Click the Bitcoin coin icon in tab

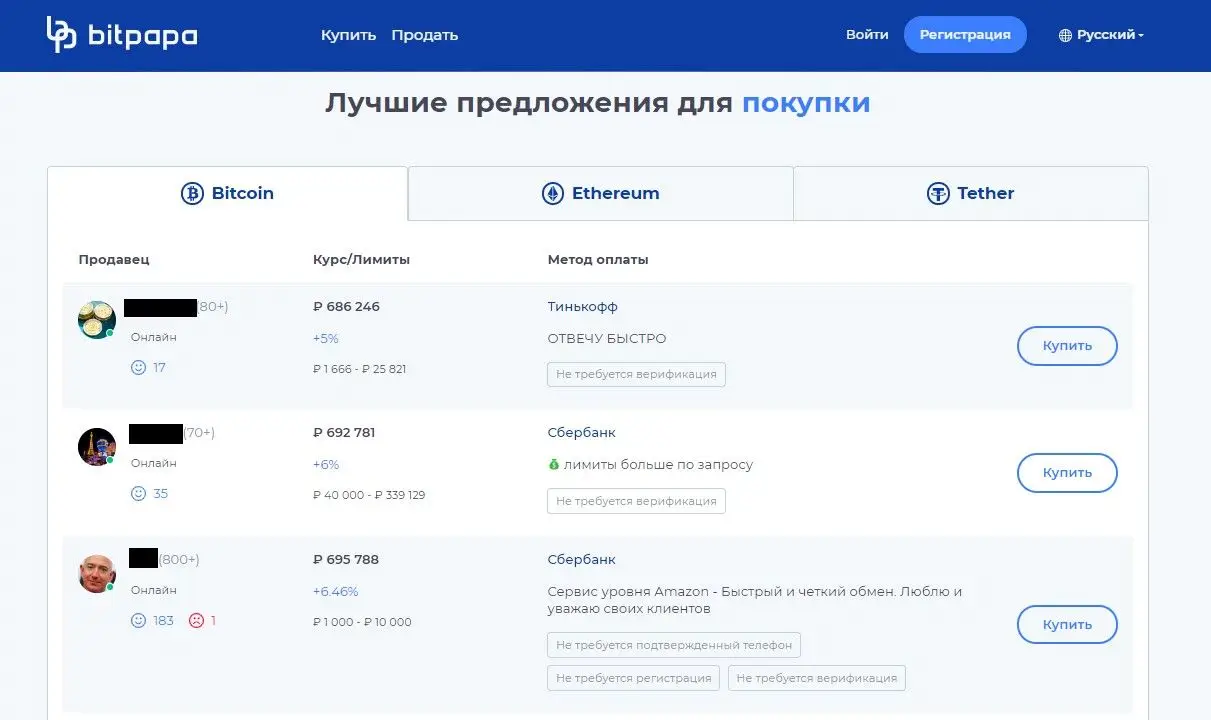pyautogui.click(x=192, y=193)
